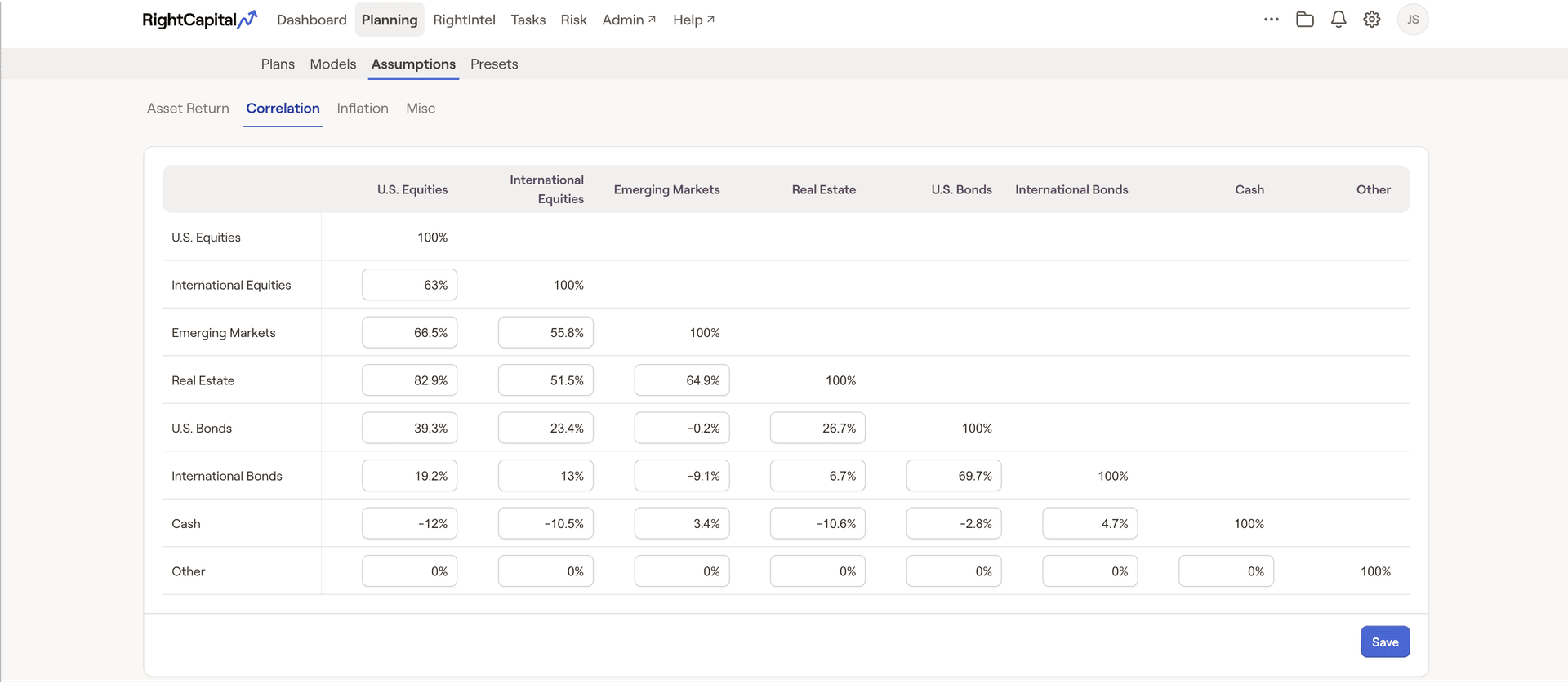Open Help external link in navigation
The image size is (1568, 684).
pos(693,20)
